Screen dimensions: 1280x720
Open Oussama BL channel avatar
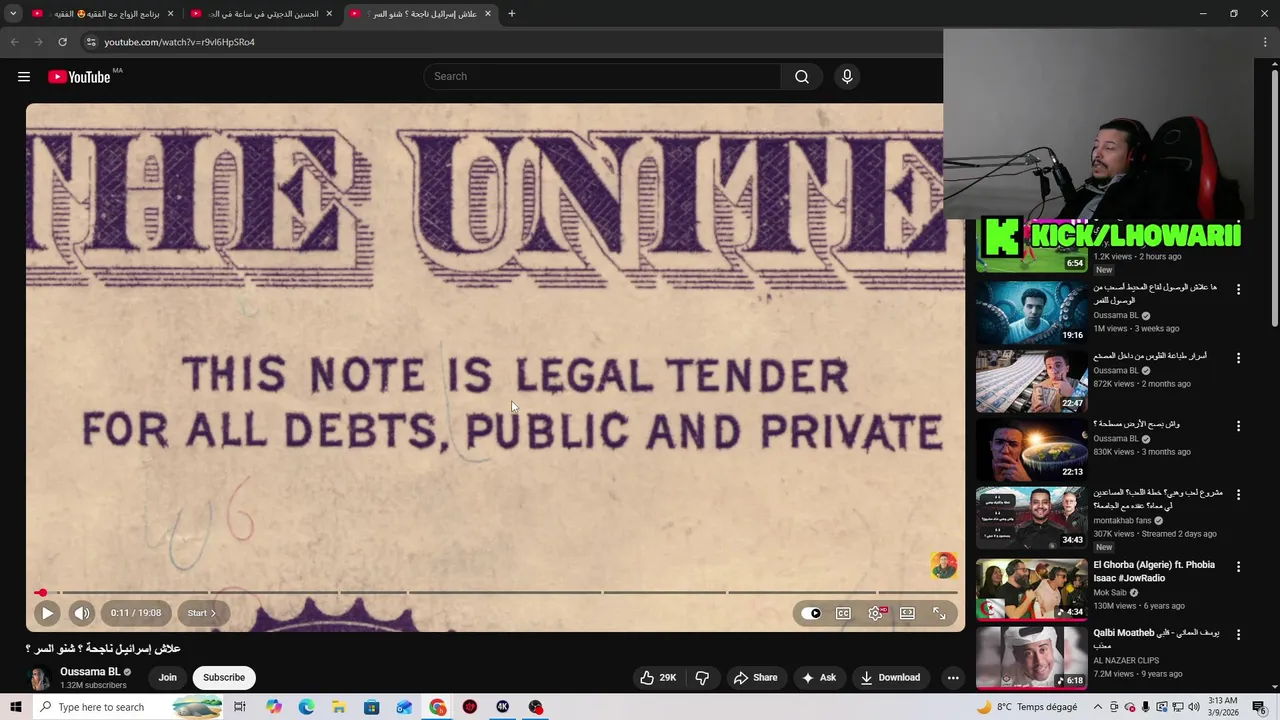(39, 678)
